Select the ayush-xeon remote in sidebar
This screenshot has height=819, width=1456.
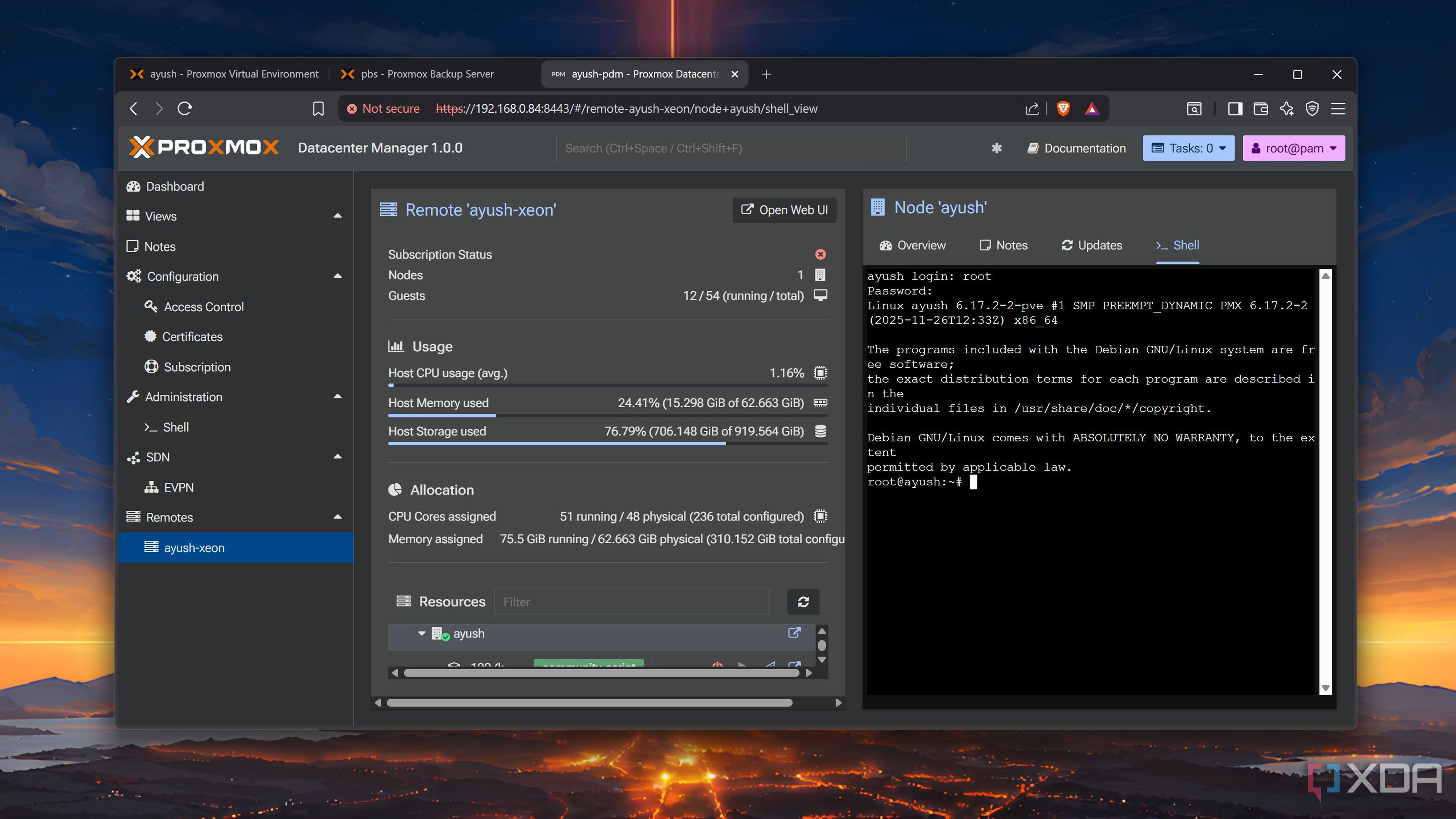236,548
